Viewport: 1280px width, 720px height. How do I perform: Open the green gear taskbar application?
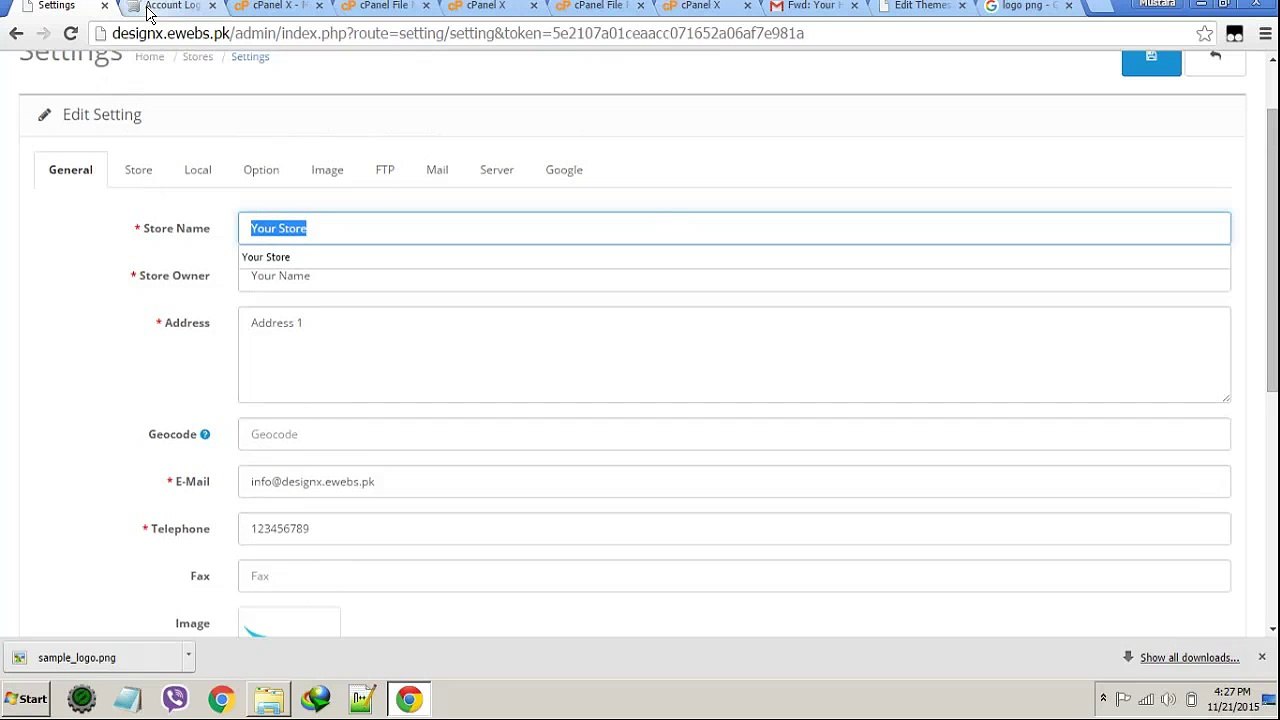(x=82, y=699)
